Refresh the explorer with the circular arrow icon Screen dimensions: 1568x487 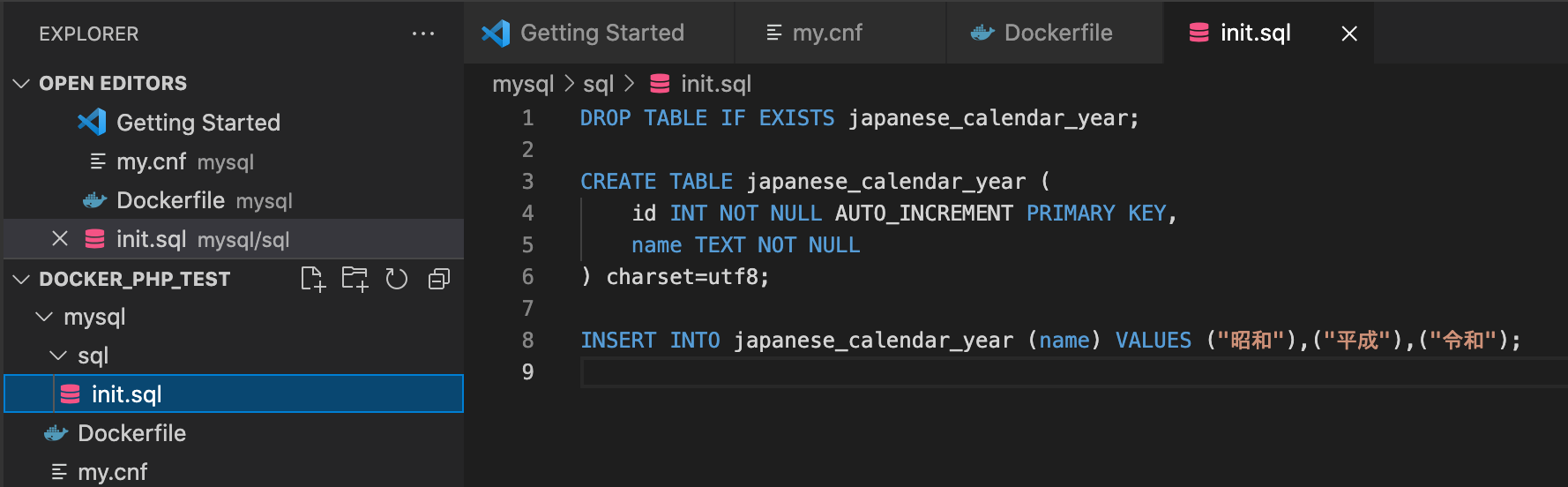[397, 279]
